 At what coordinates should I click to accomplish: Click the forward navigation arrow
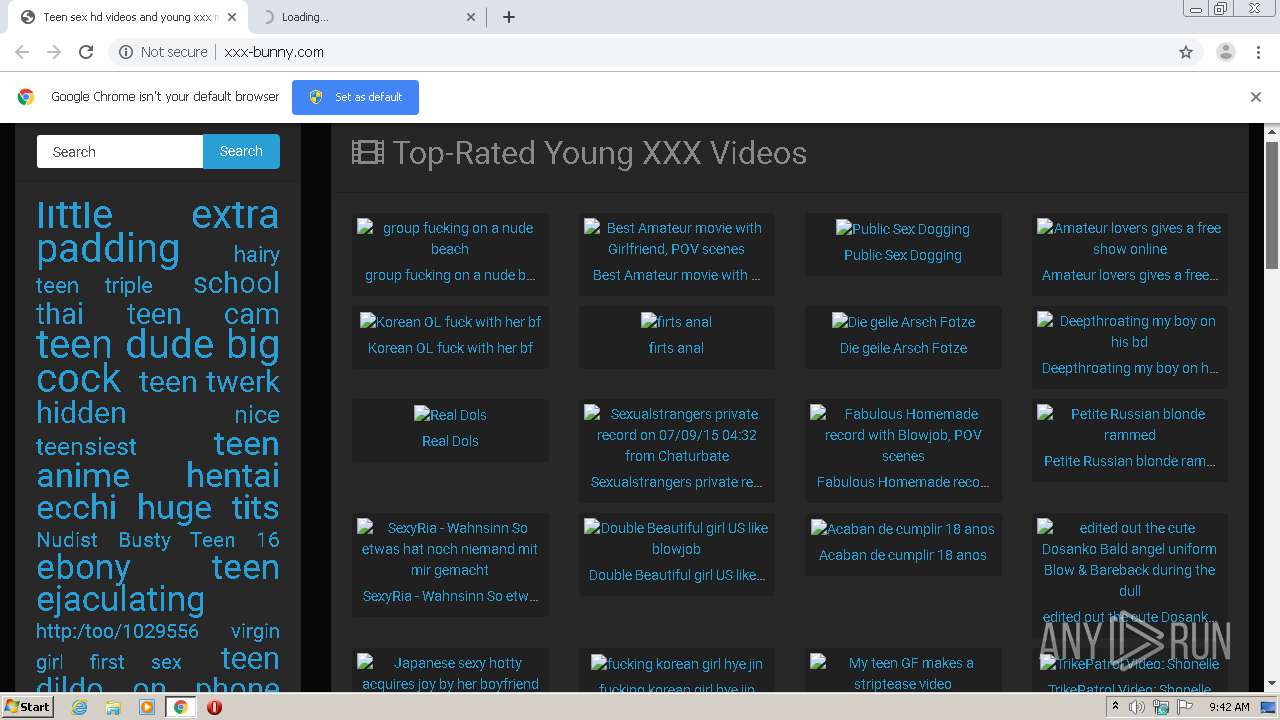(54, 52)
